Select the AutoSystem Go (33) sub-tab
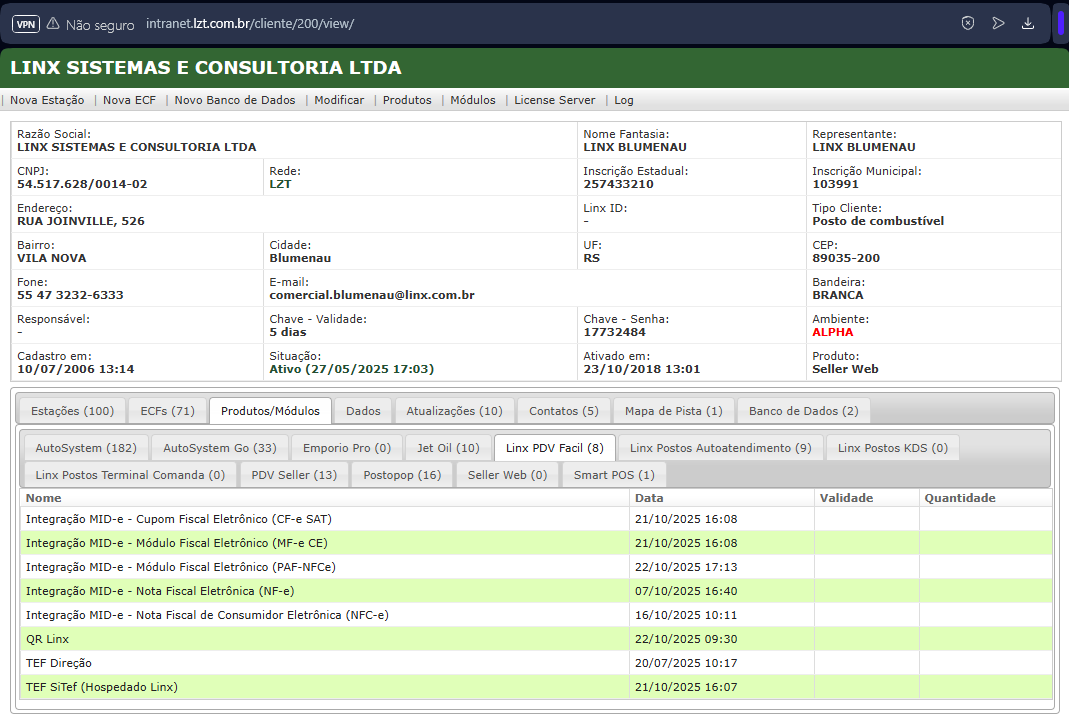Image resolution: width=1069 pixels, height=723 pixels. pos(220,448)
